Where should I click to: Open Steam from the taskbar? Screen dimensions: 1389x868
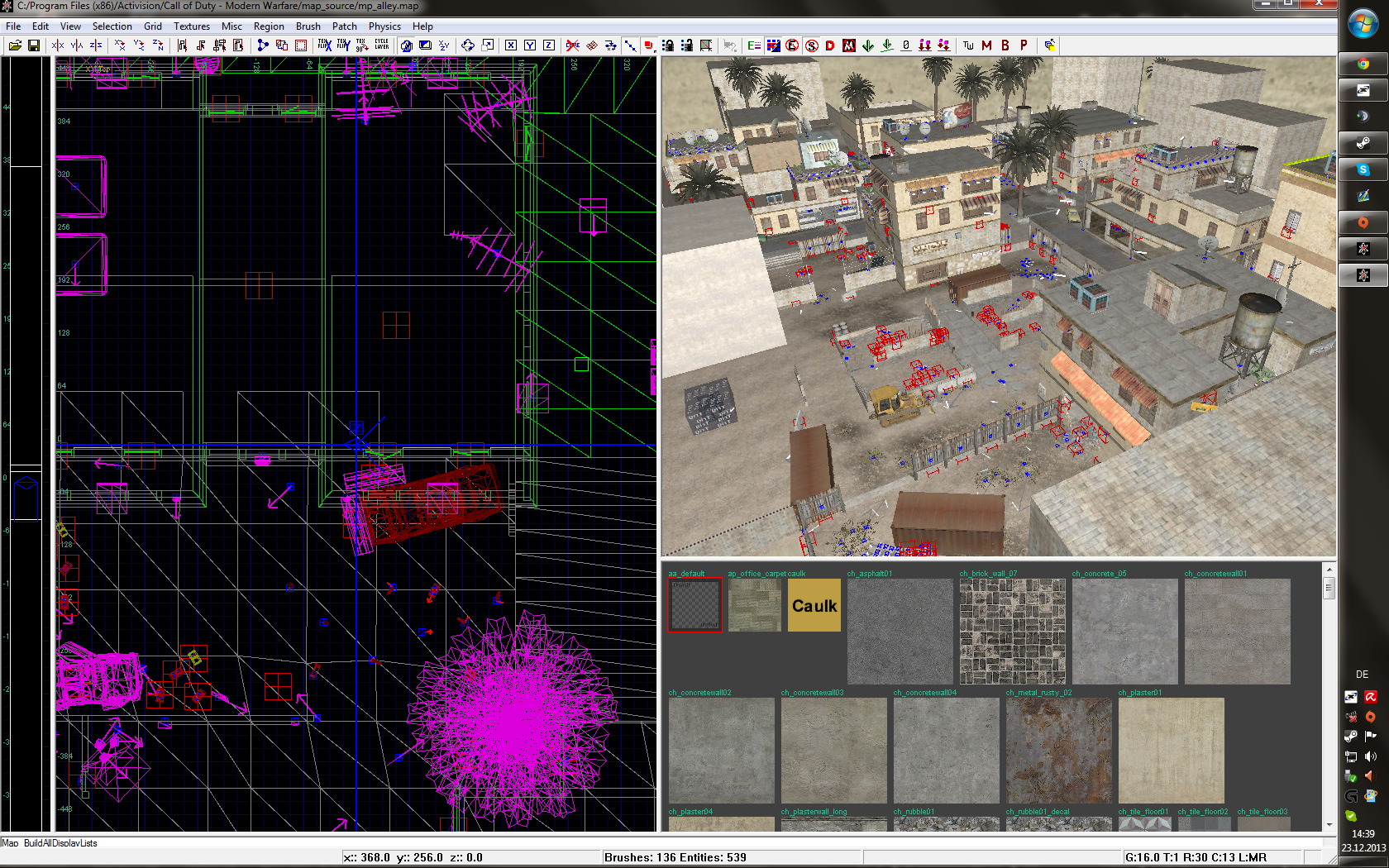[1363, 143]
